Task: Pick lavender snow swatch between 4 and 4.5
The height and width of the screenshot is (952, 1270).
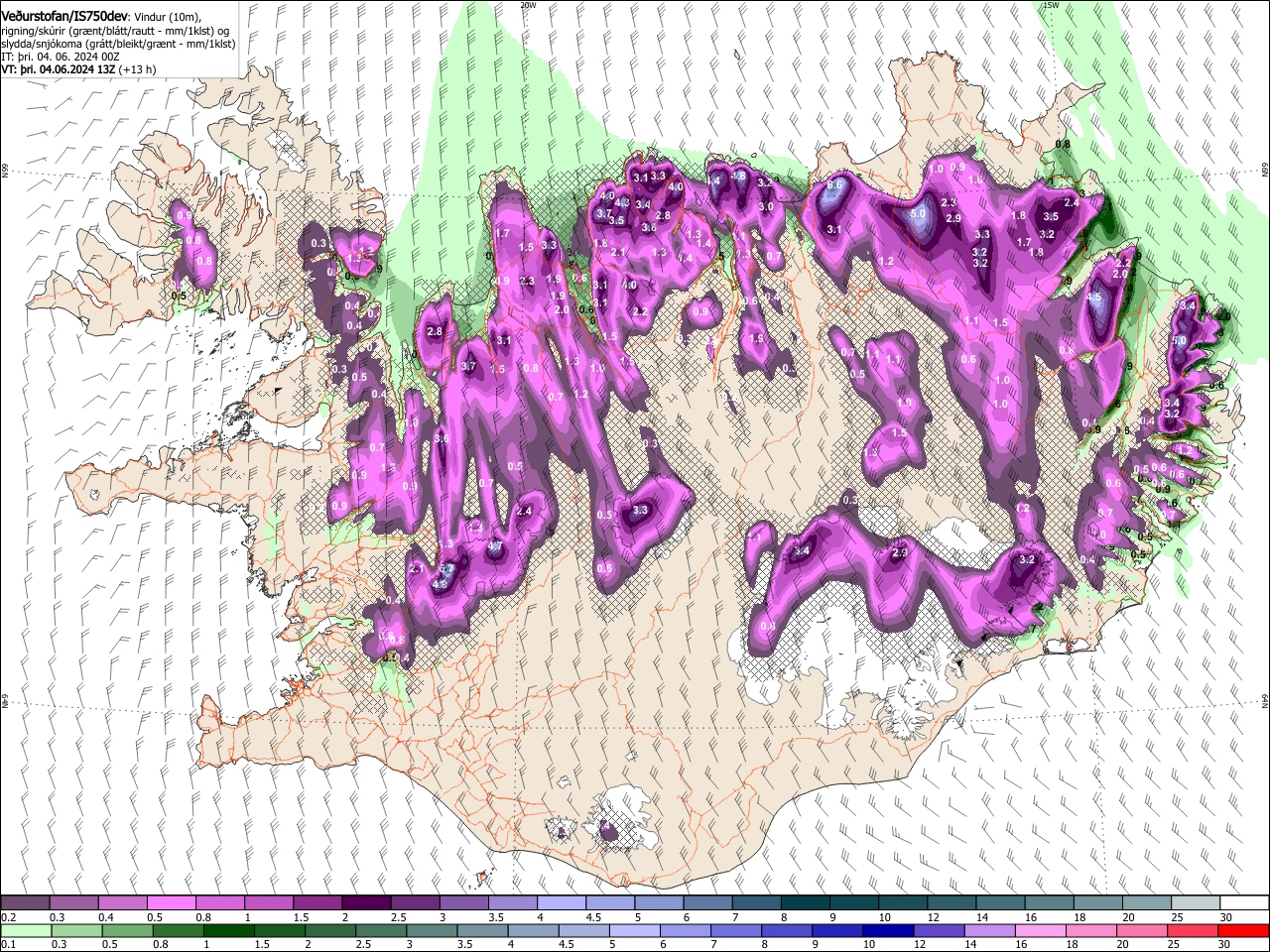Action: [560, 903]
